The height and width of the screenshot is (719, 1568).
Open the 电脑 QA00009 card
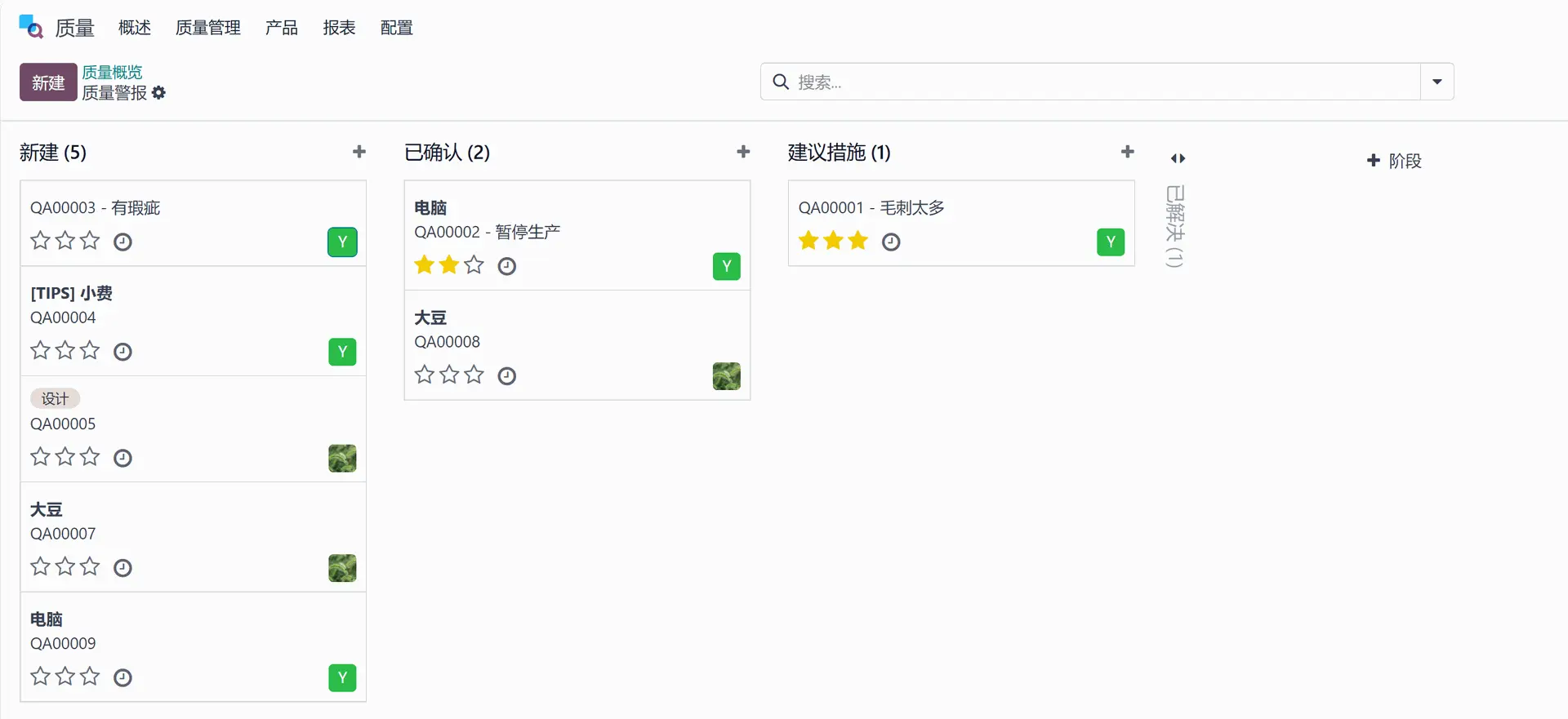click(x=194, y=647)
